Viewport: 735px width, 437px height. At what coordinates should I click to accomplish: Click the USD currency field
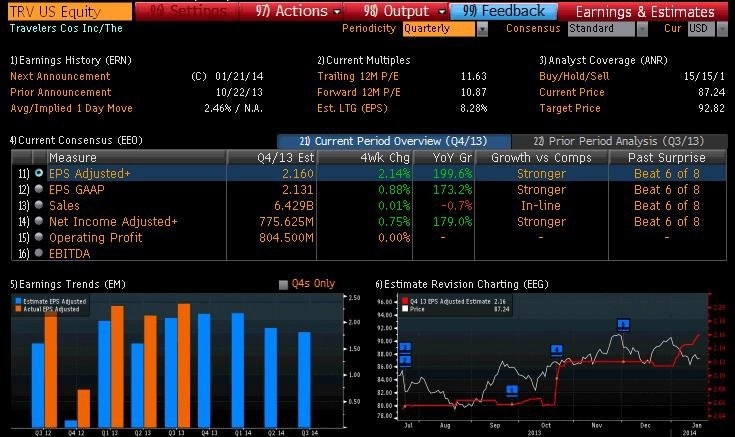coord(701,29)
